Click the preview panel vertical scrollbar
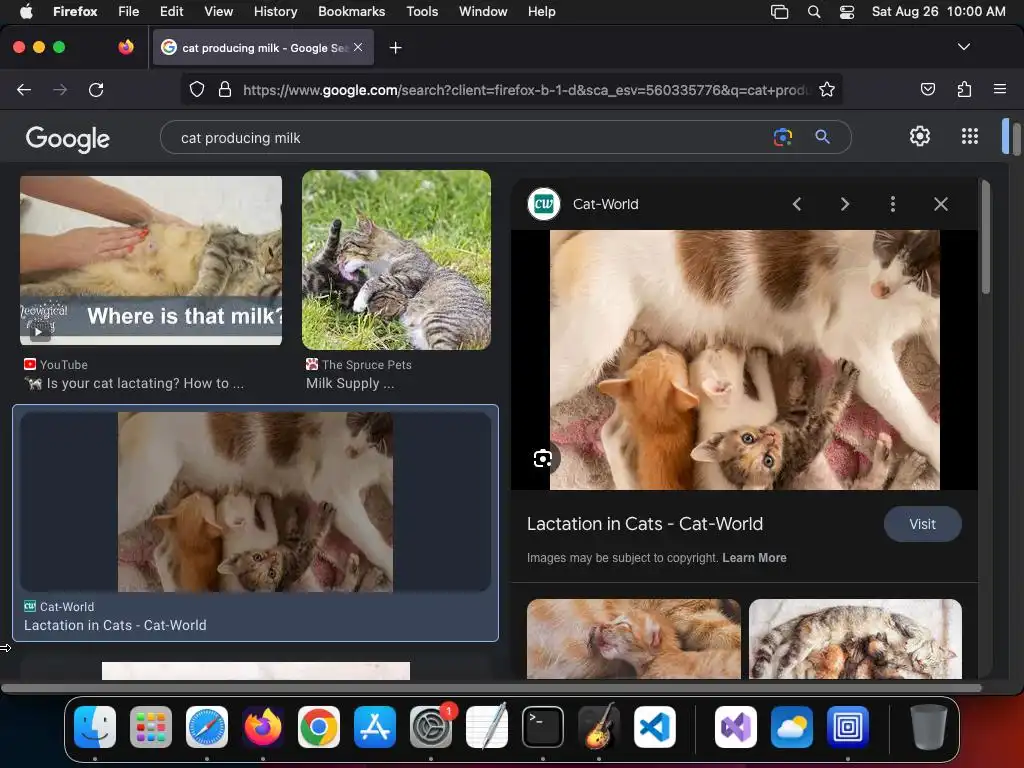The image size is (1024, 768). pyautogui.click(x=985, y=238)
